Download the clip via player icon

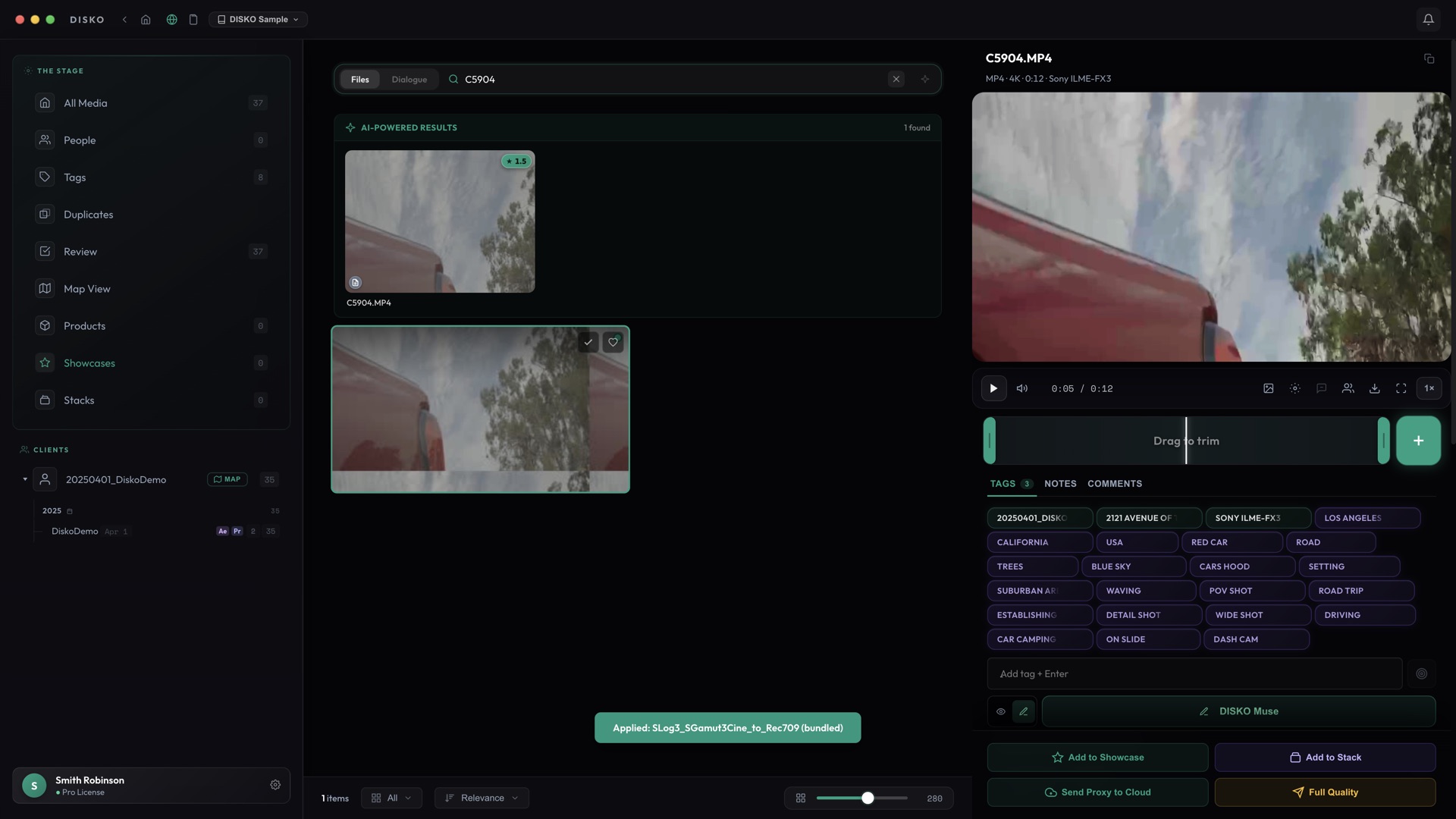[x=1374, y=388]
